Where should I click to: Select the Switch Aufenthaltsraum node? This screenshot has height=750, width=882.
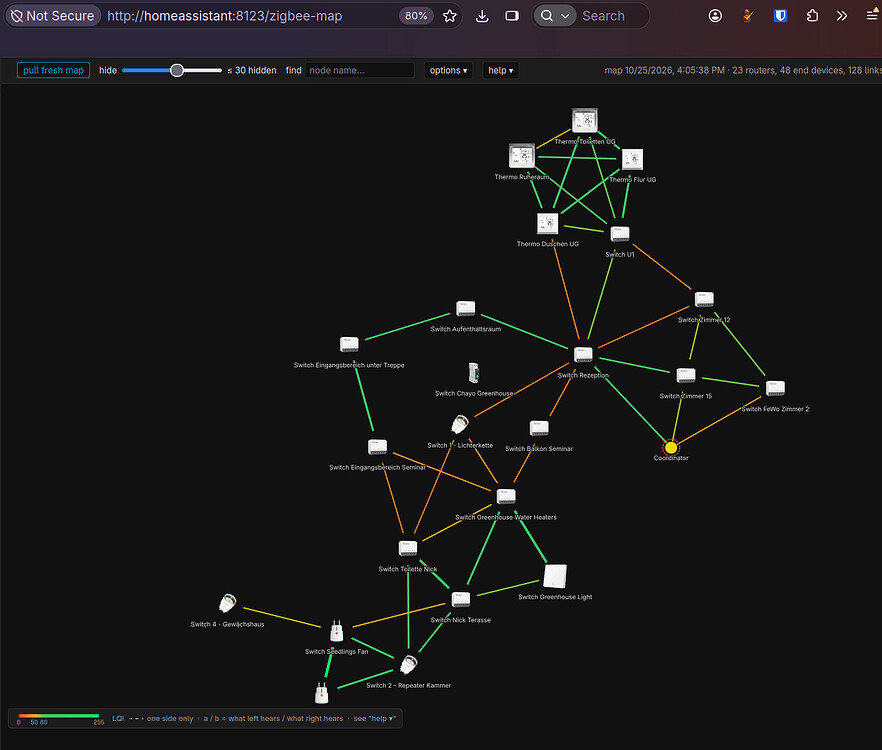click(465, 308)
